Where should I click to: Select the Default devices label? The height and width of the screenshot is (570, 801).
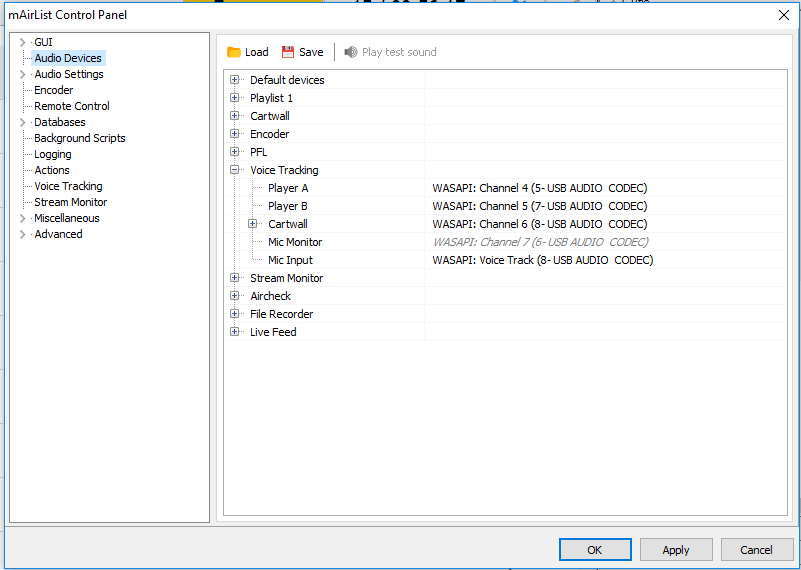pos(287,80)
